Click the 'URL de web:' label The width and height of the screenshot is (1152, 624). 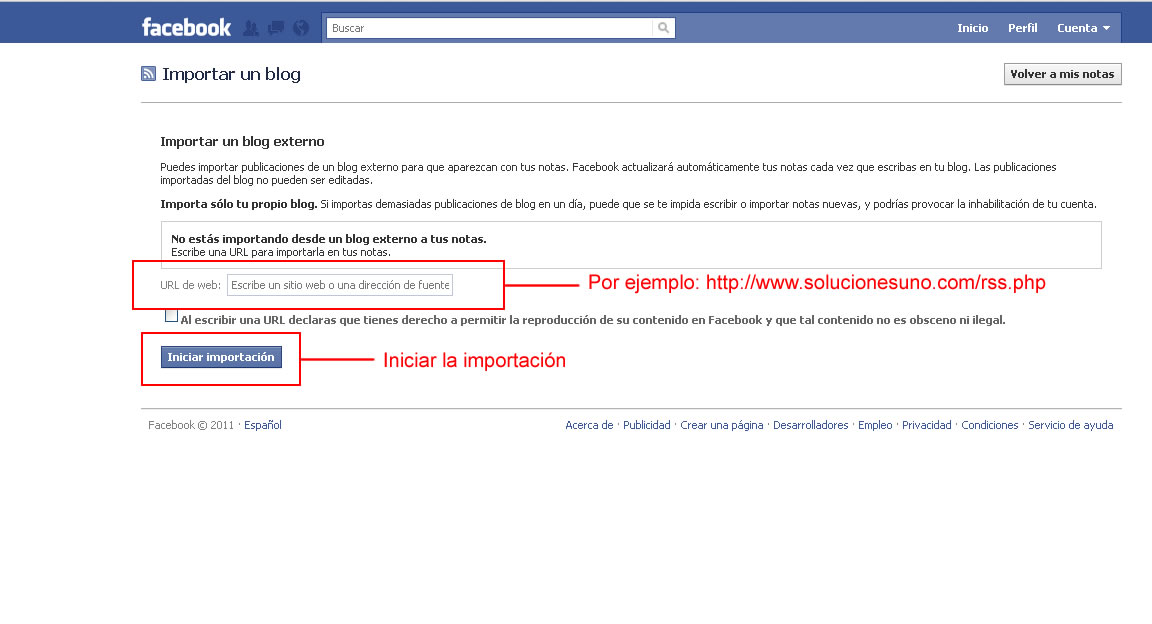[x=190, y=285]
